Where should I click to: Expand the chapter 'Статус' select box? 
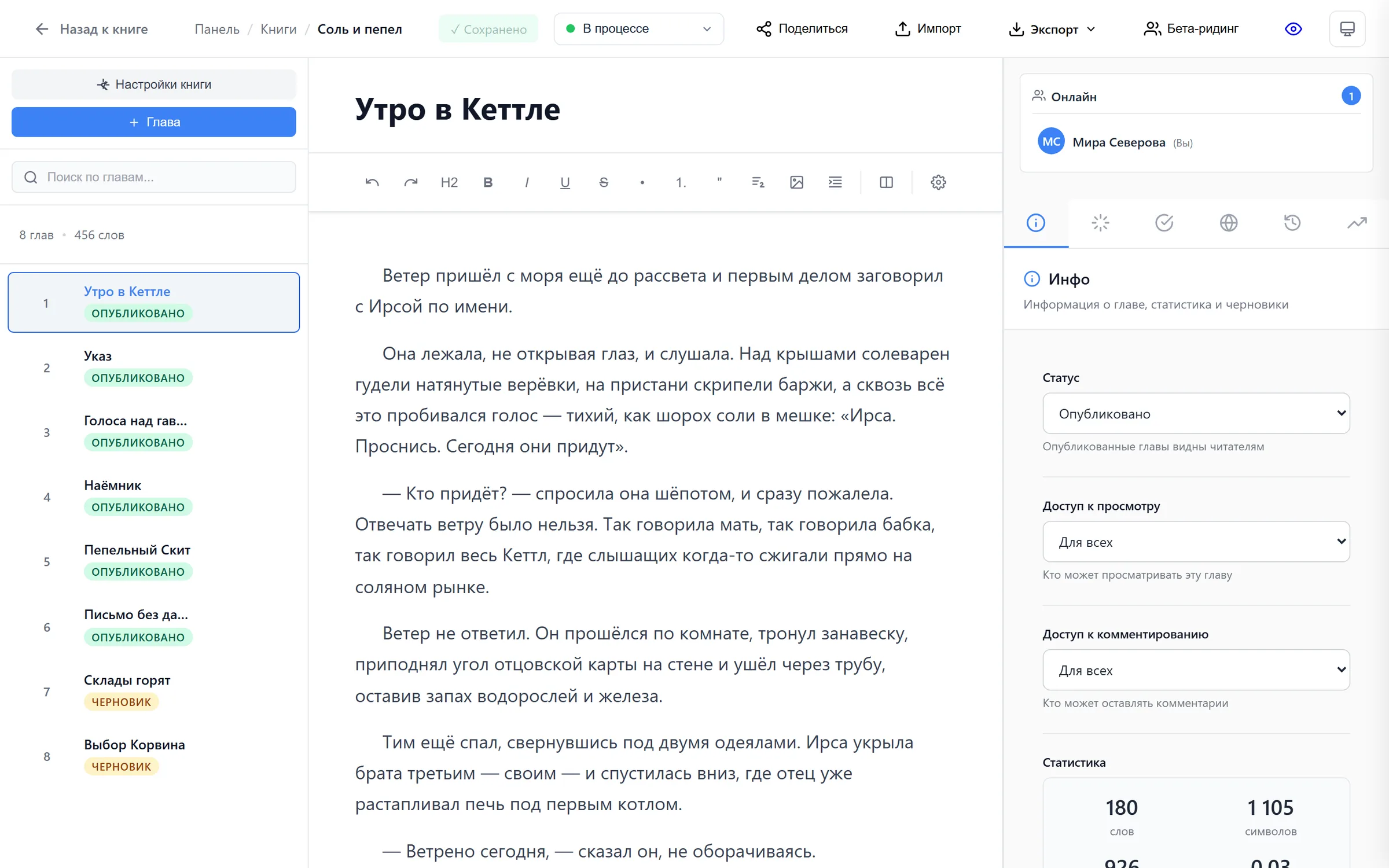(1196, 413)
